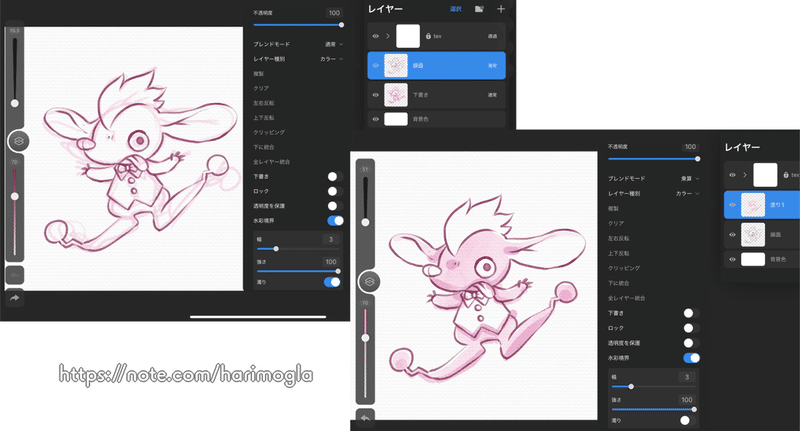Click the 幅 value field showing 3 in left window
Viewport: 800px width, 431px height.
pyautogui.click(x=330, y=239)
